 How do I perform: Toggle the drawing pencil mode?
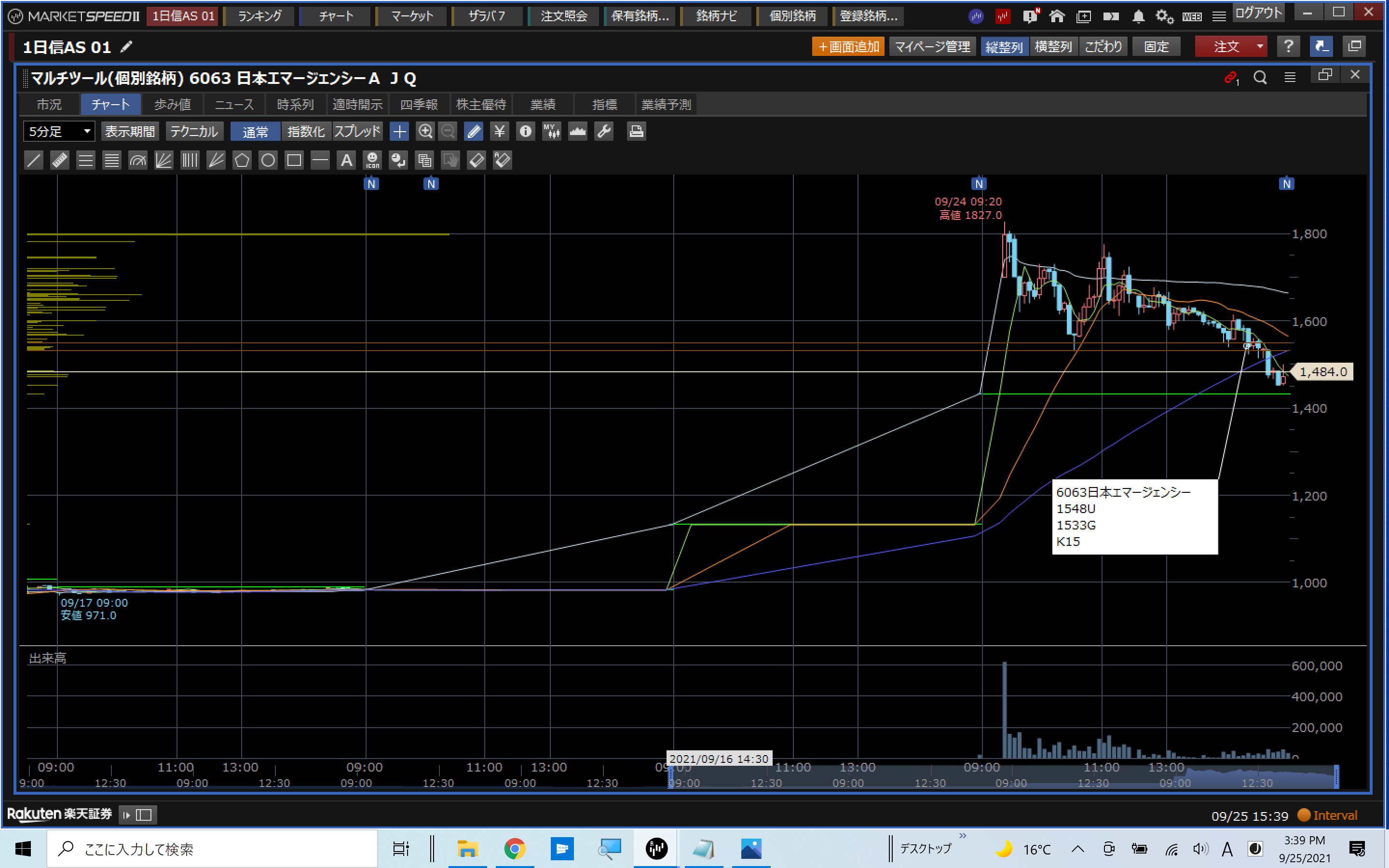(474, 132)
